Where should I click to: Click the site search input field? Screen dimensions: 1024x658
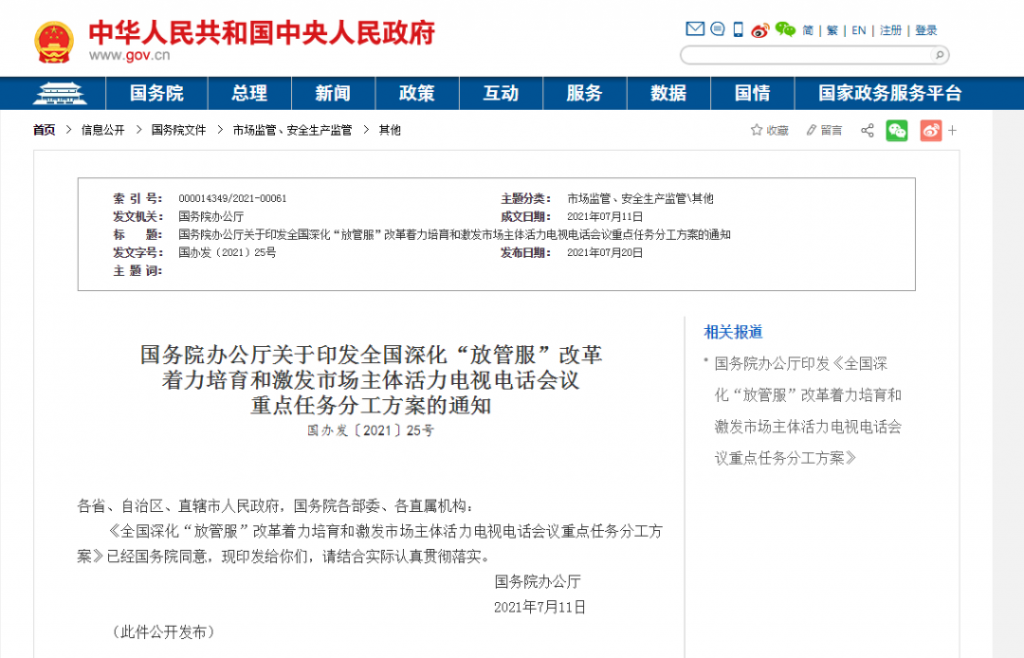pyautogui.click(x=806, y=55)
